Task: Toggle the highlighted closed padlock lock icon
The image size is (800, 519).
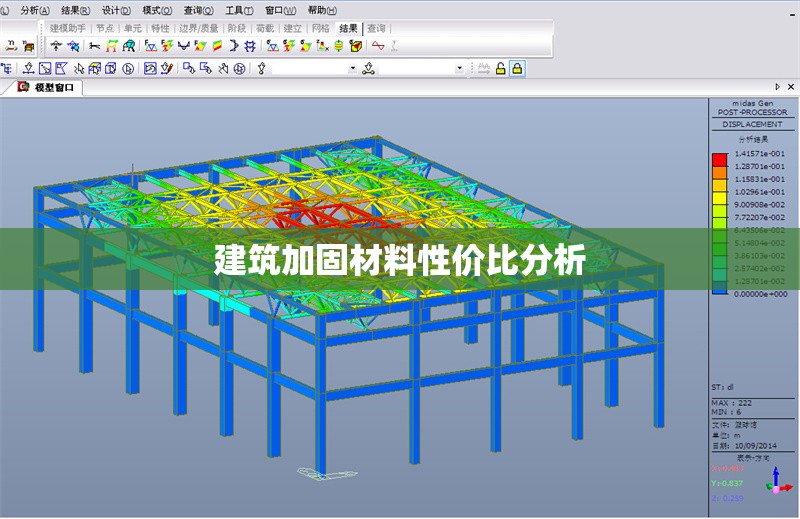Action: (x=517, y=69)
